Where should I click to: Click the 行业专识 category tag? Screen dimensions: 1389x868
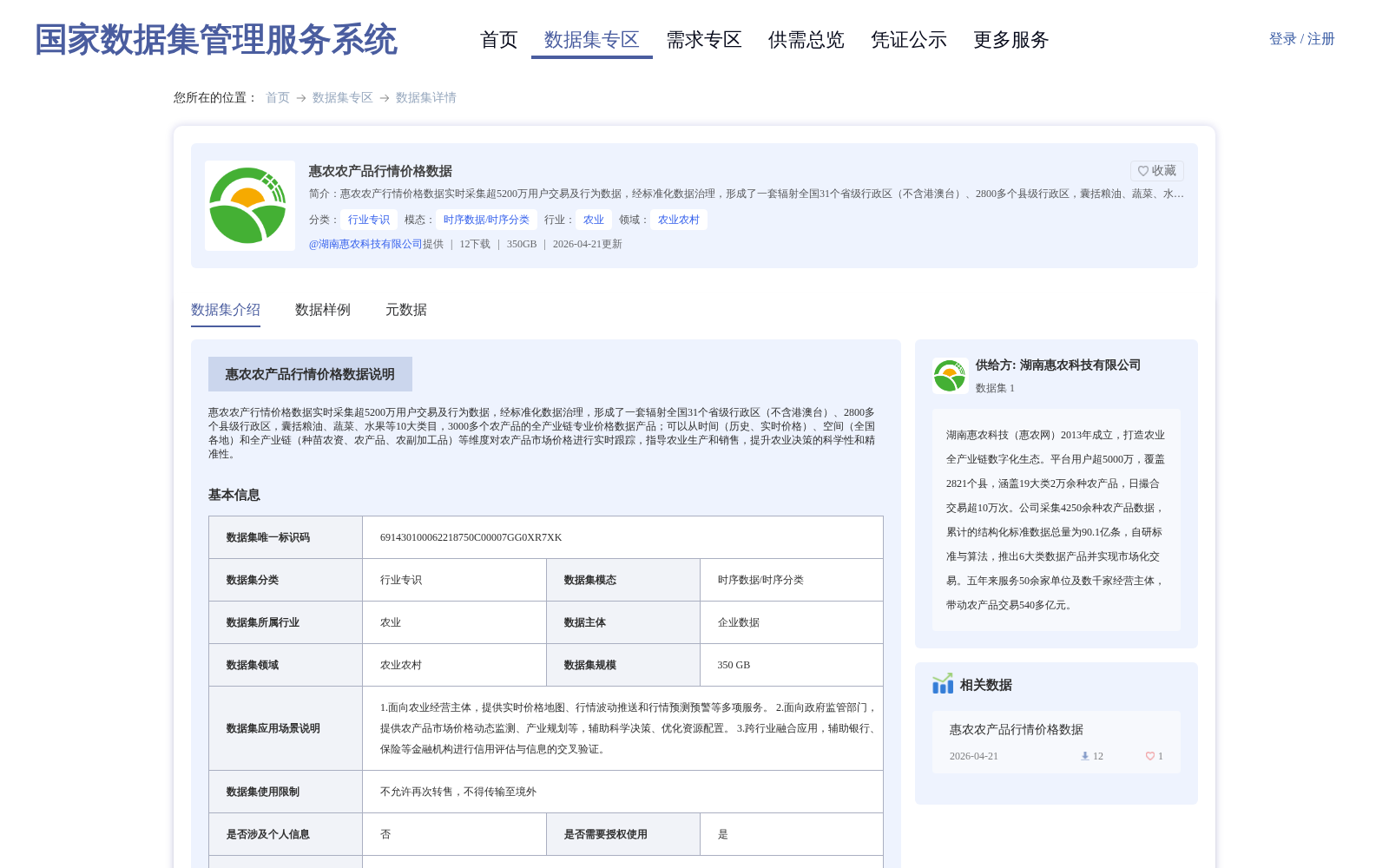pyautogui.click(x=369, y=220)
